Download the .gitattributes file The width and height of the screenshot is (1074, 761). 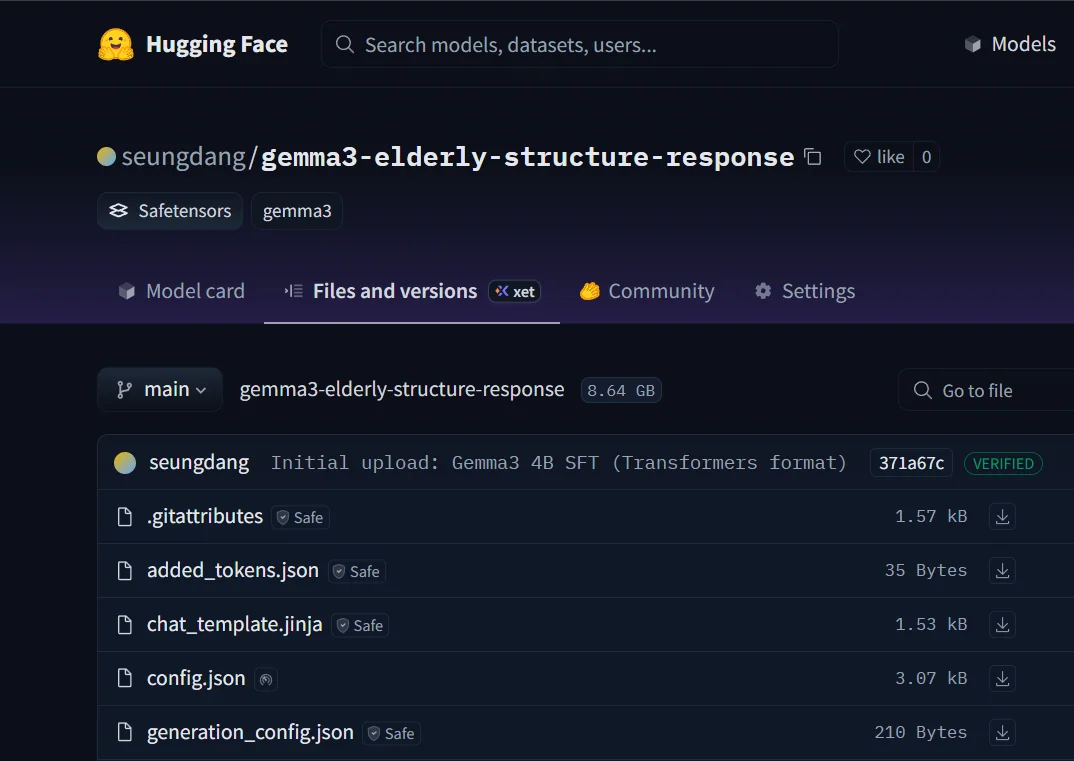(x=1002, y=516)
